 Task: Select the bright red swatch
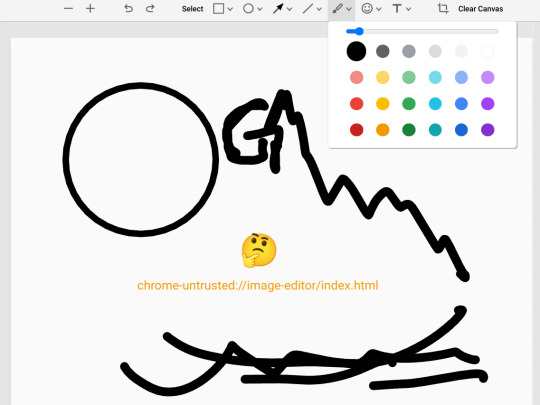pos(356,104)
